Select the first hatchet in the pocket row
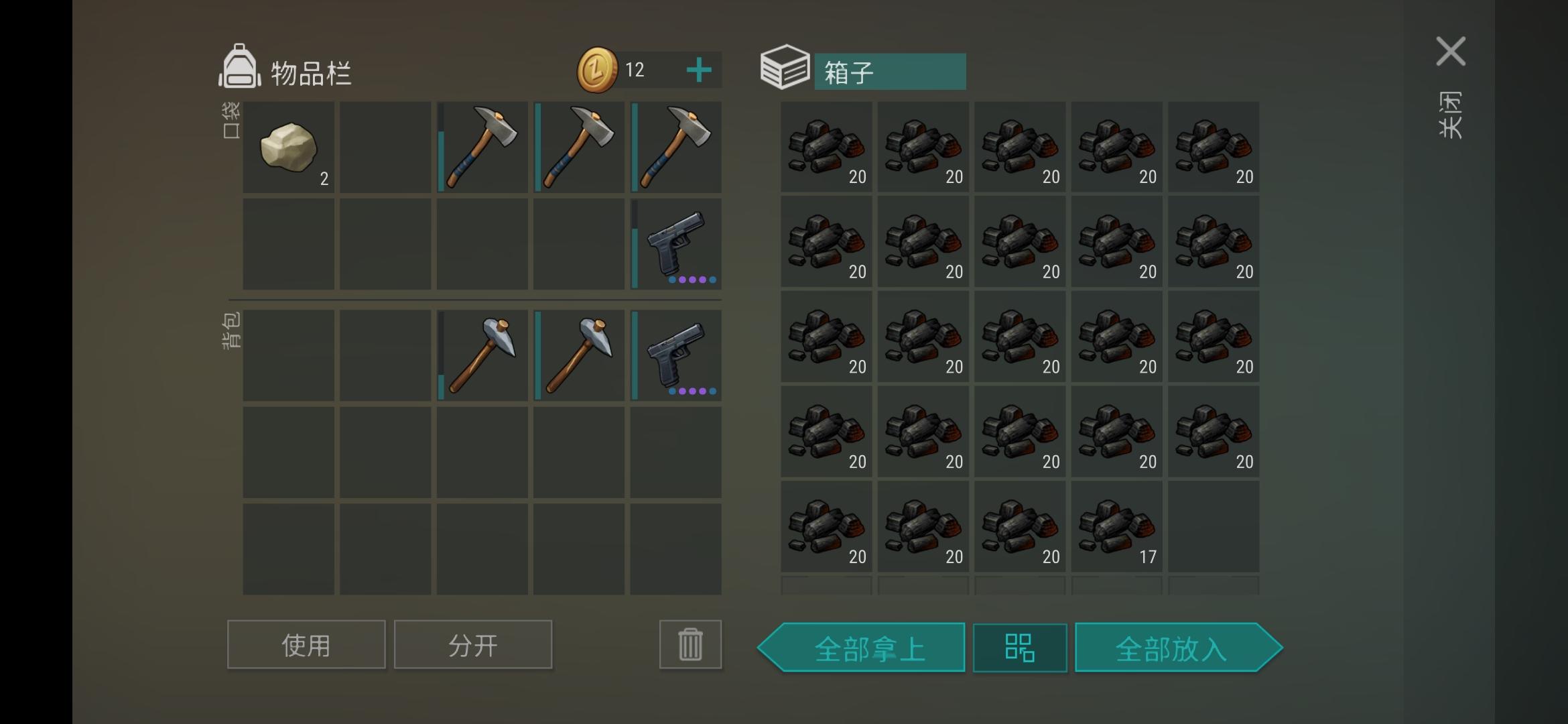Viewport: 1568px width, 724px height. (482, 147)
